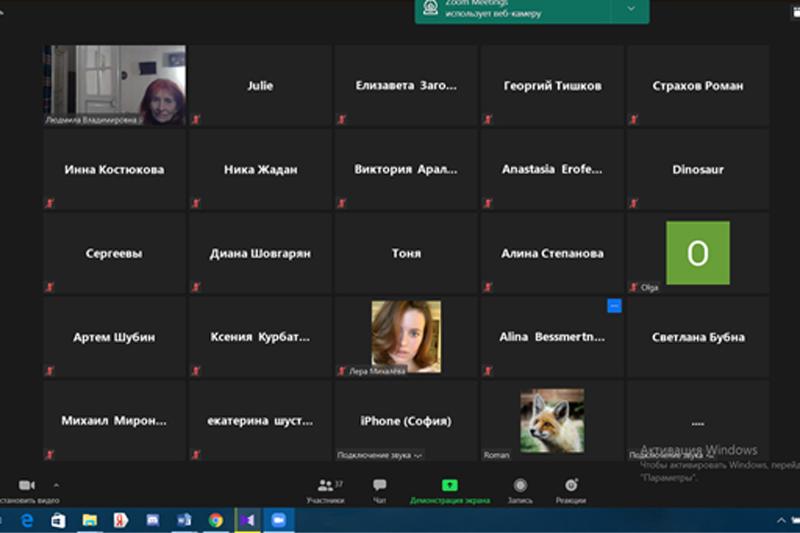Viewport: 800px width, 533px height.
Task: Select the Георгий Тишков participant tile
Action: [552, 86]
